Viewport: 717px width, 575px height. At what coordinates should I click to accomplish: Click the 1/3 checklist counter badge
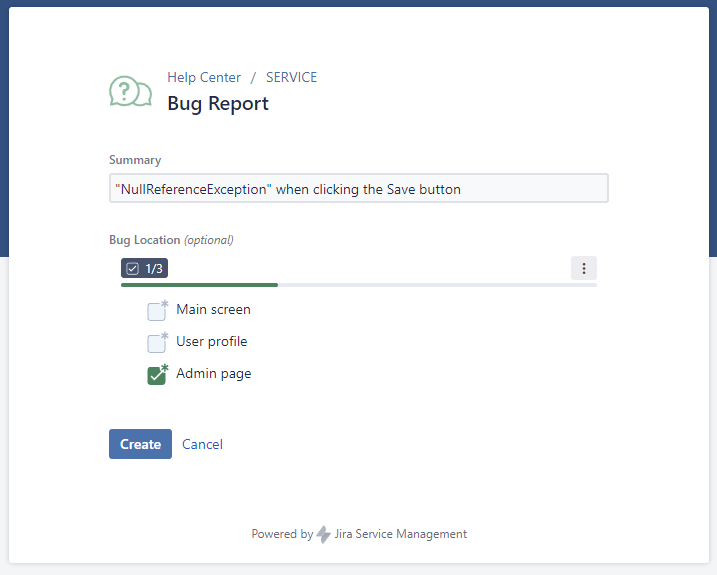(145, 268)
